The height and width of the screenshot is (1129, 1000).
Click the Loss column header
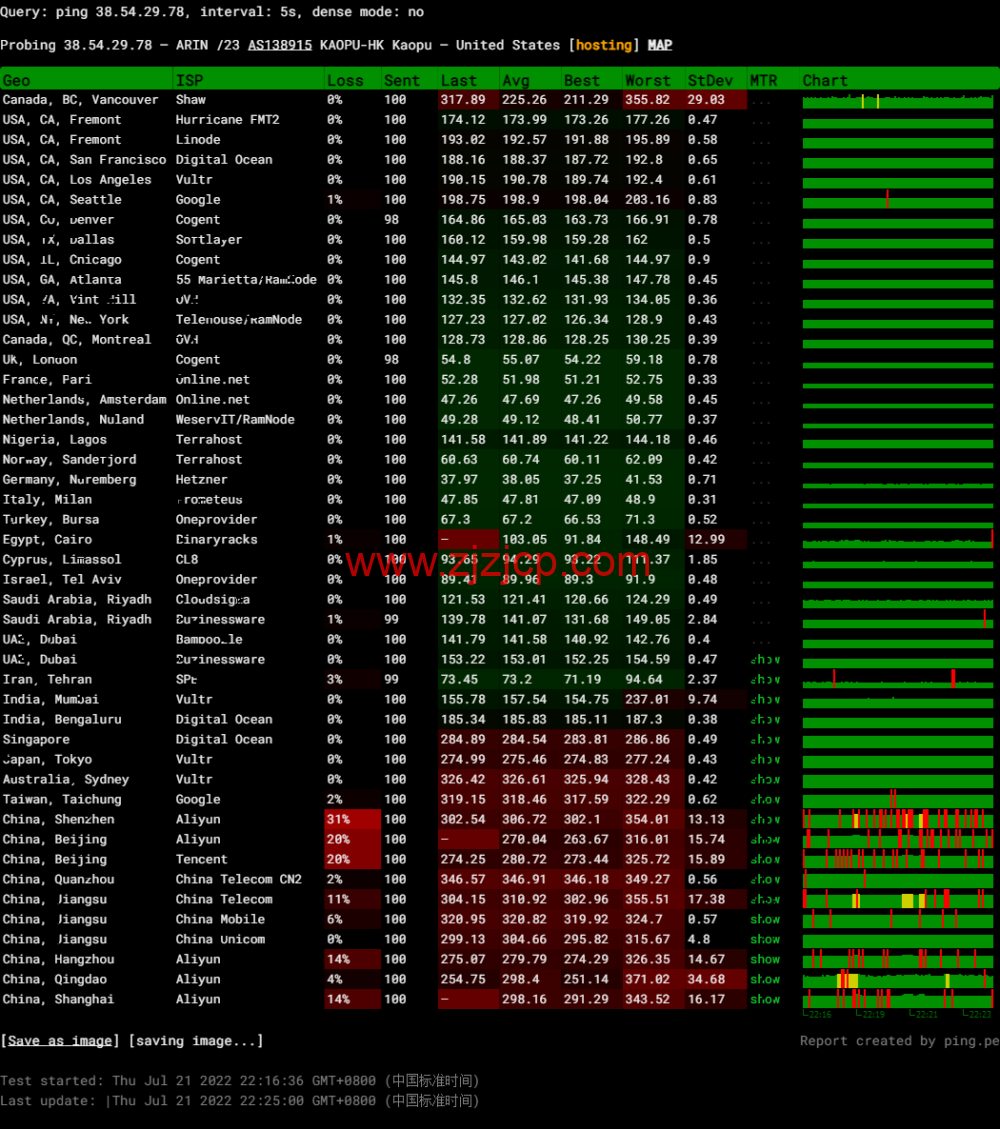coord(345,80)
